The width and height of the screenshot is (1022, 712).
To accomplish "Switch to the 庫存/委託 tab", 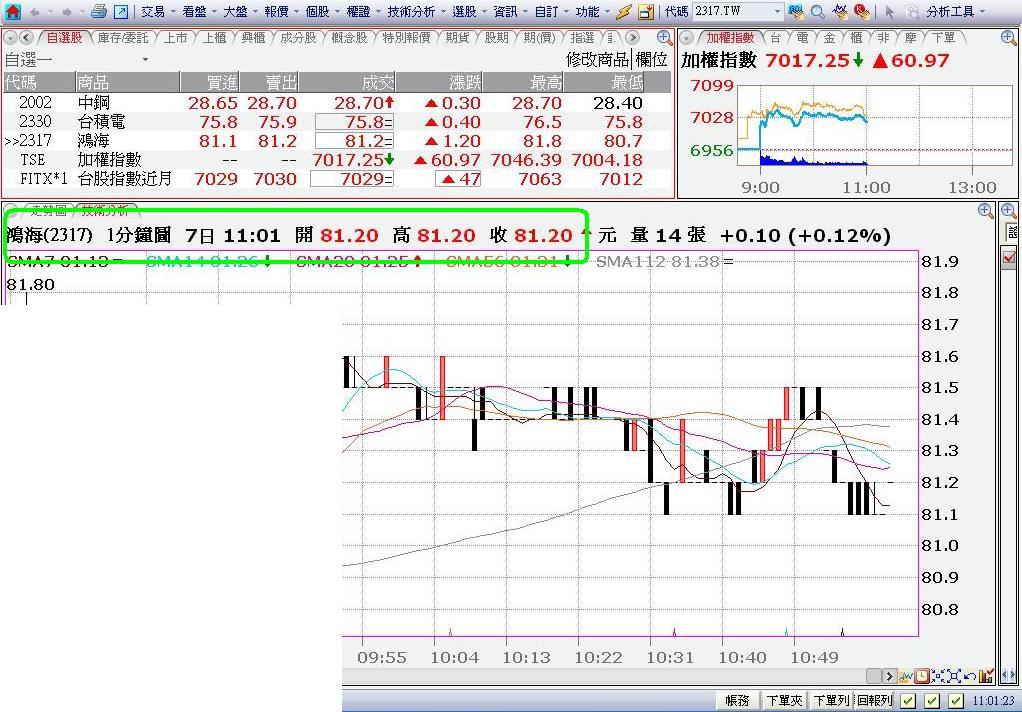I will 123,38.
